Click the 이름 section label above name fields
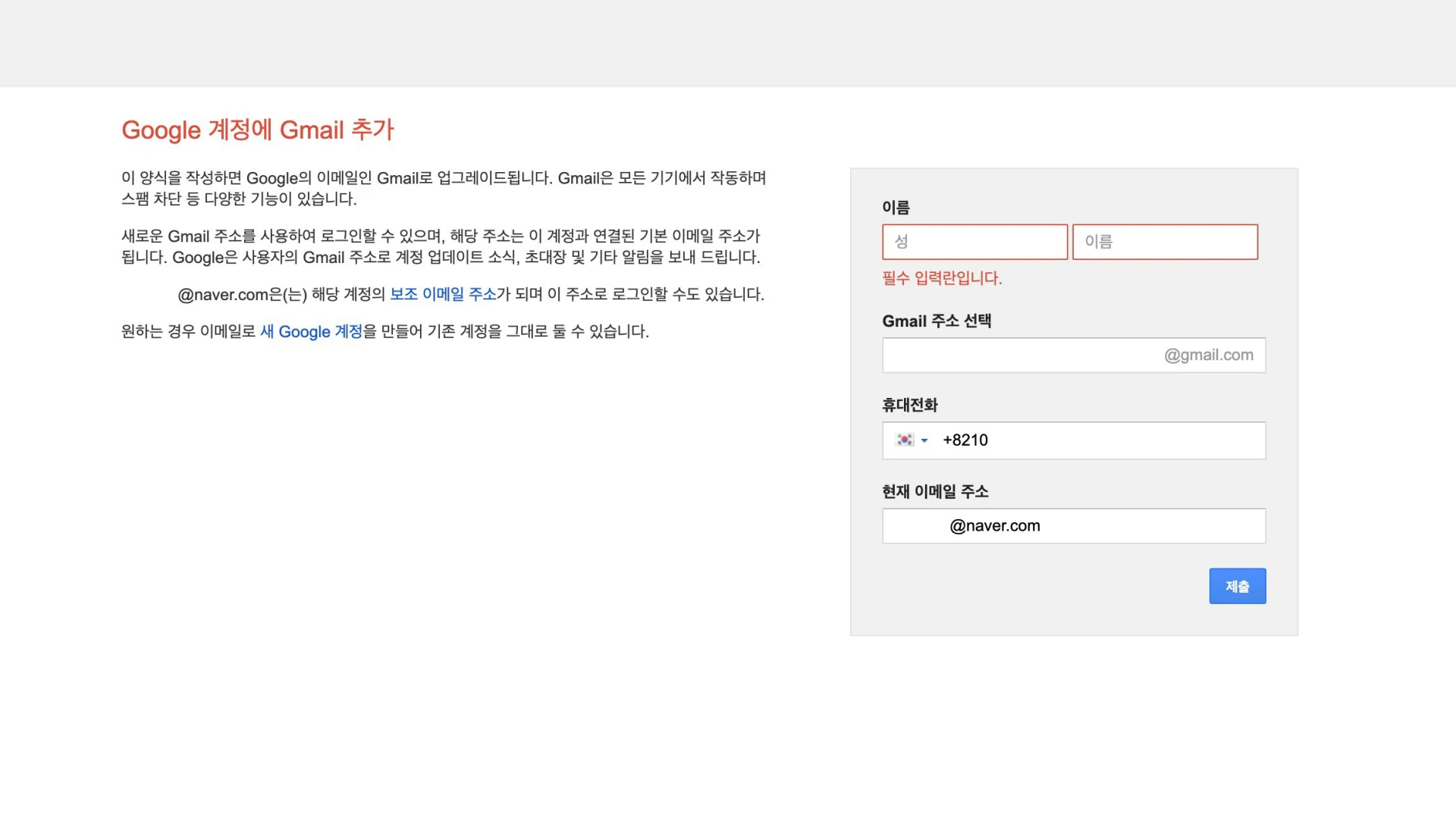Image resolution: width=1456 pixels, height=833 pixels. click(896, 207)
